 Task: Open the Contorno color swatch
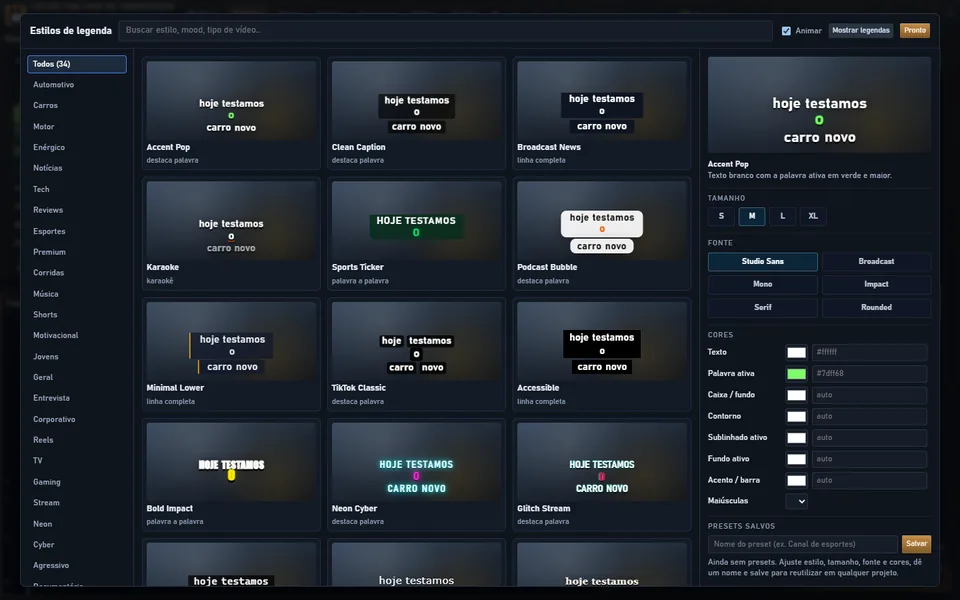pos(796,416)
